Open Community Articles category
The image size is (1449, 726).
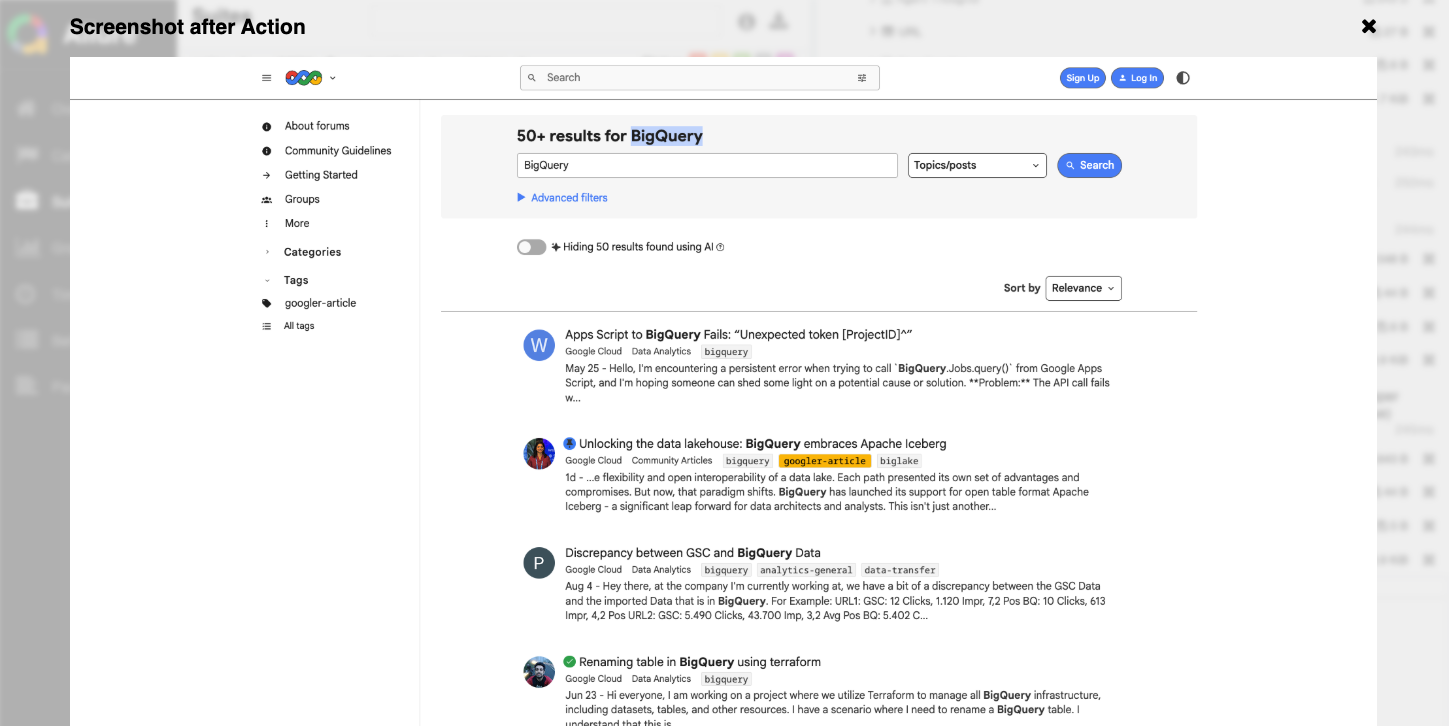click(x=672, y=461)
